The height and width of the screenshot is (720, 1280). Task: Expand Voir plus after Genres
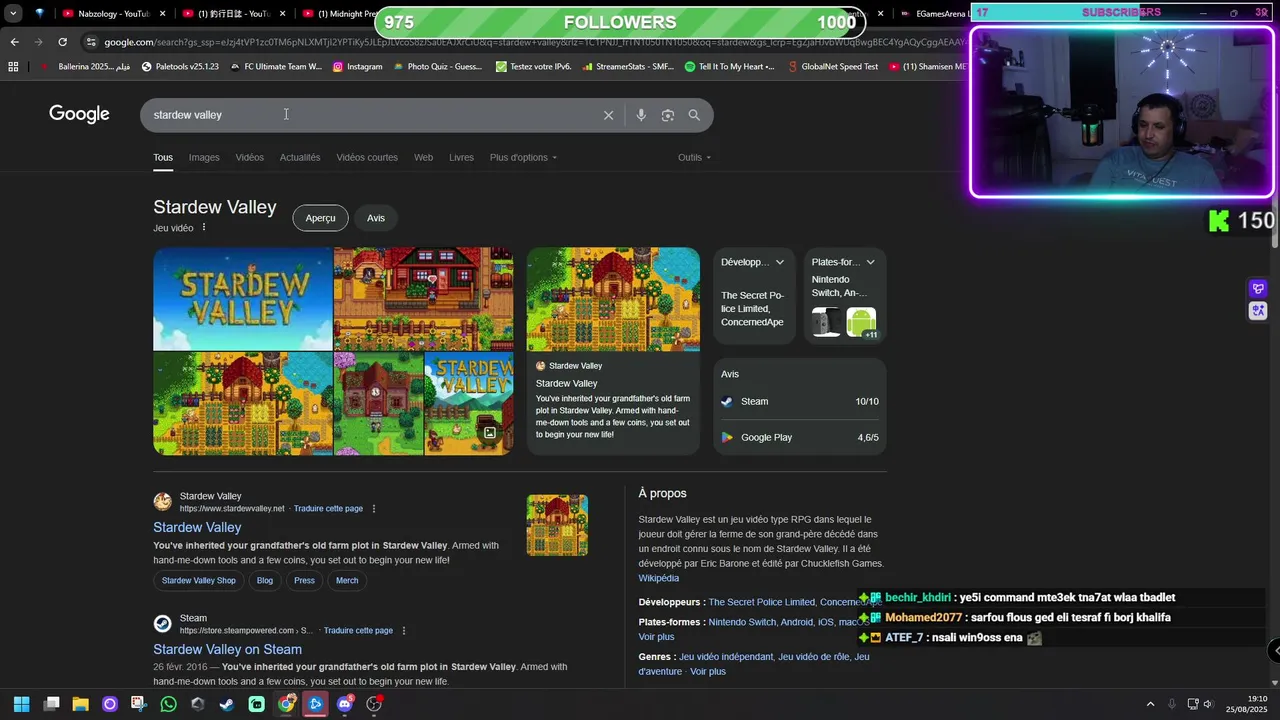coord(708,672)
